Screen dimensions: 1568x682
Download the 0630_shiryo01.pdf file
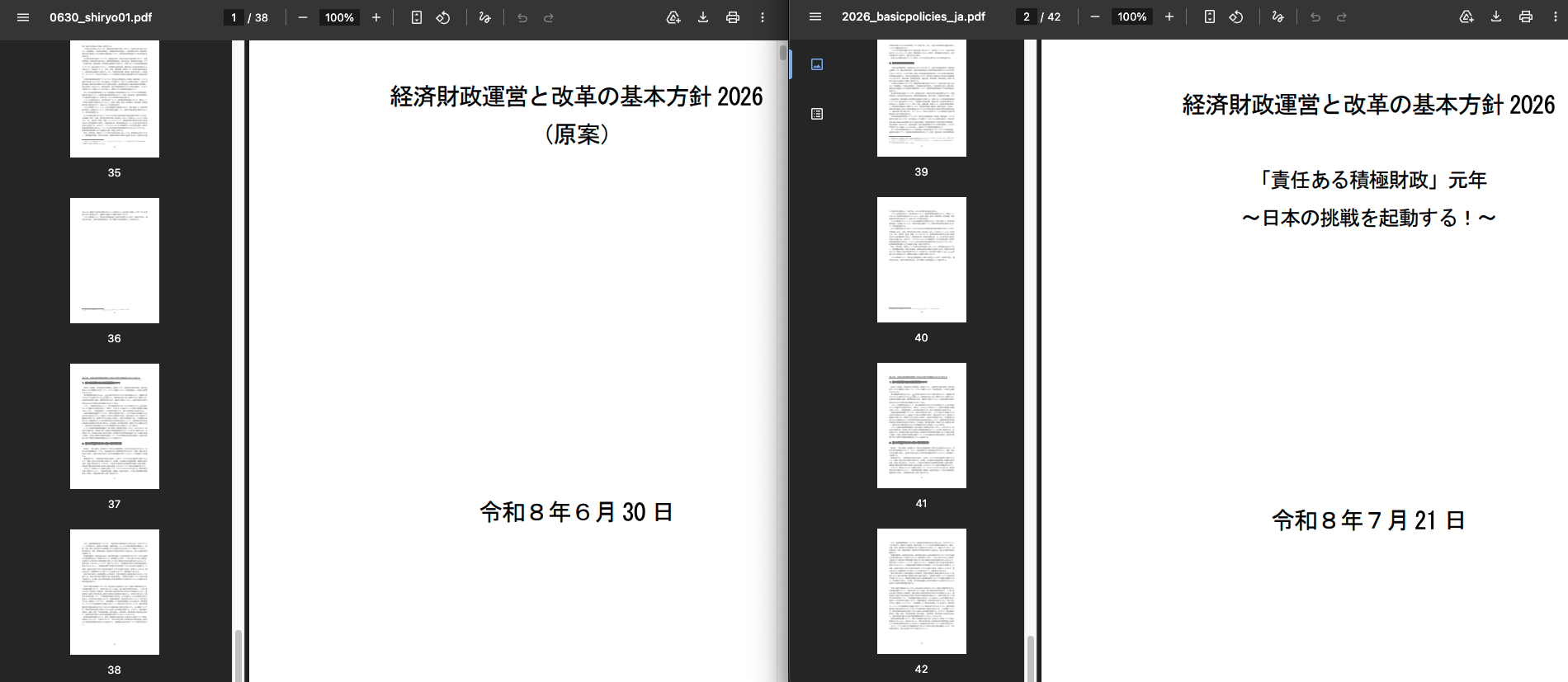[703, 17]
